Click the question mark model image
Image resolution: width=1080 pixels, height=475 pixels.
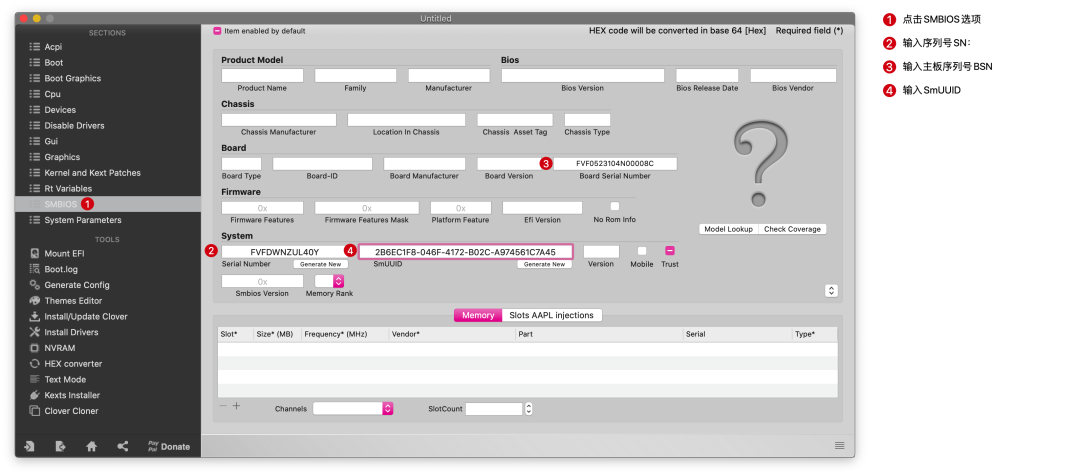pos(760,163)
